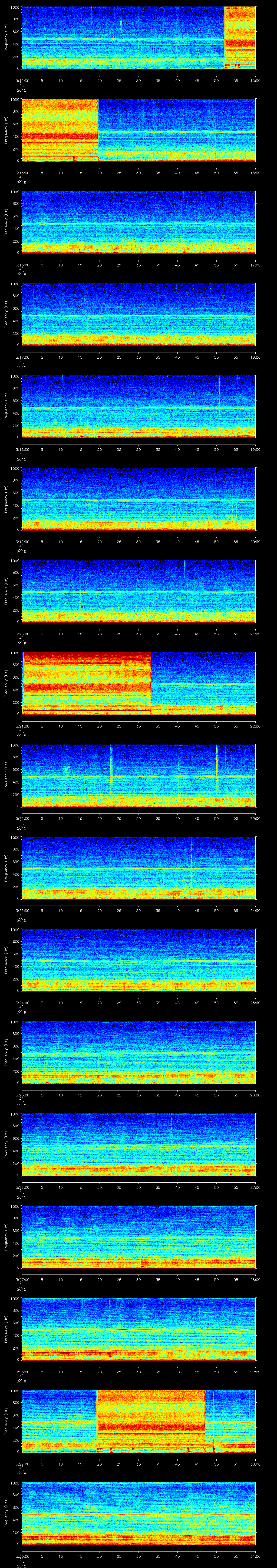Click the '3:21:00' start time label
This screenshot has height=1568, width=277.
(22, 726)
